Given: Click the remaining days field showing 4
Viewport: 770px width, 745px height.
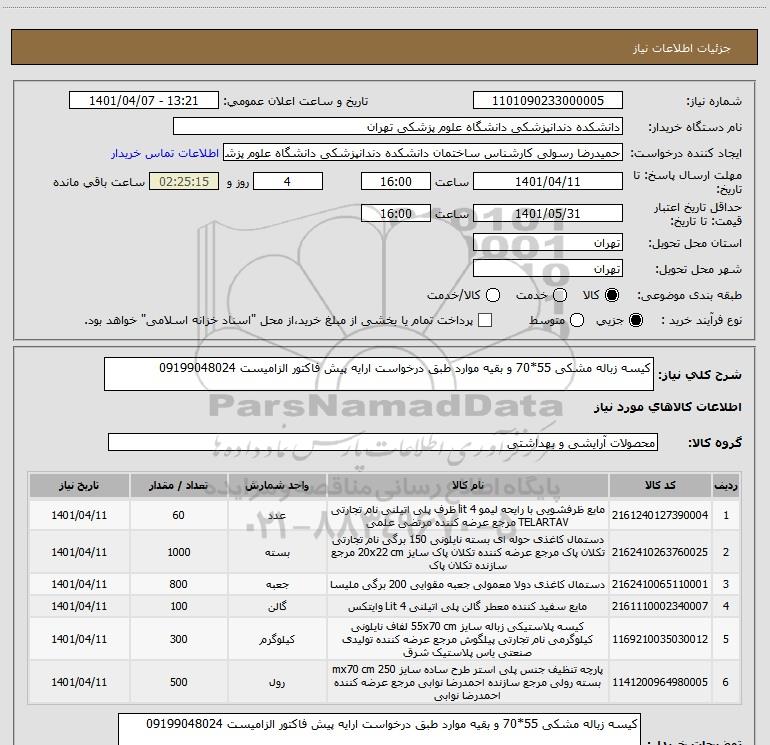Looking at the screenshot, I should [287, 182].
